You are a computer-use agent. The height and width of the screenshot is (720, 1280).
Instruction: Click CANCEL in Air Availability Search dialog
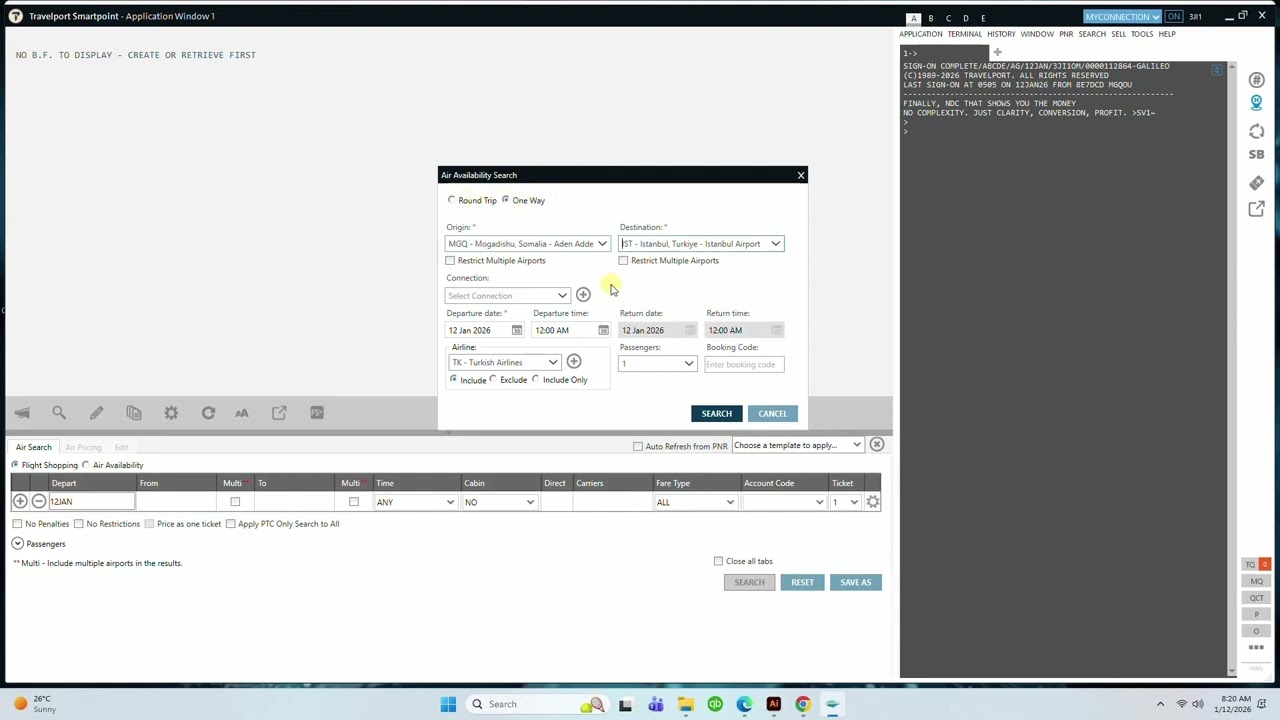pos(773,414)
